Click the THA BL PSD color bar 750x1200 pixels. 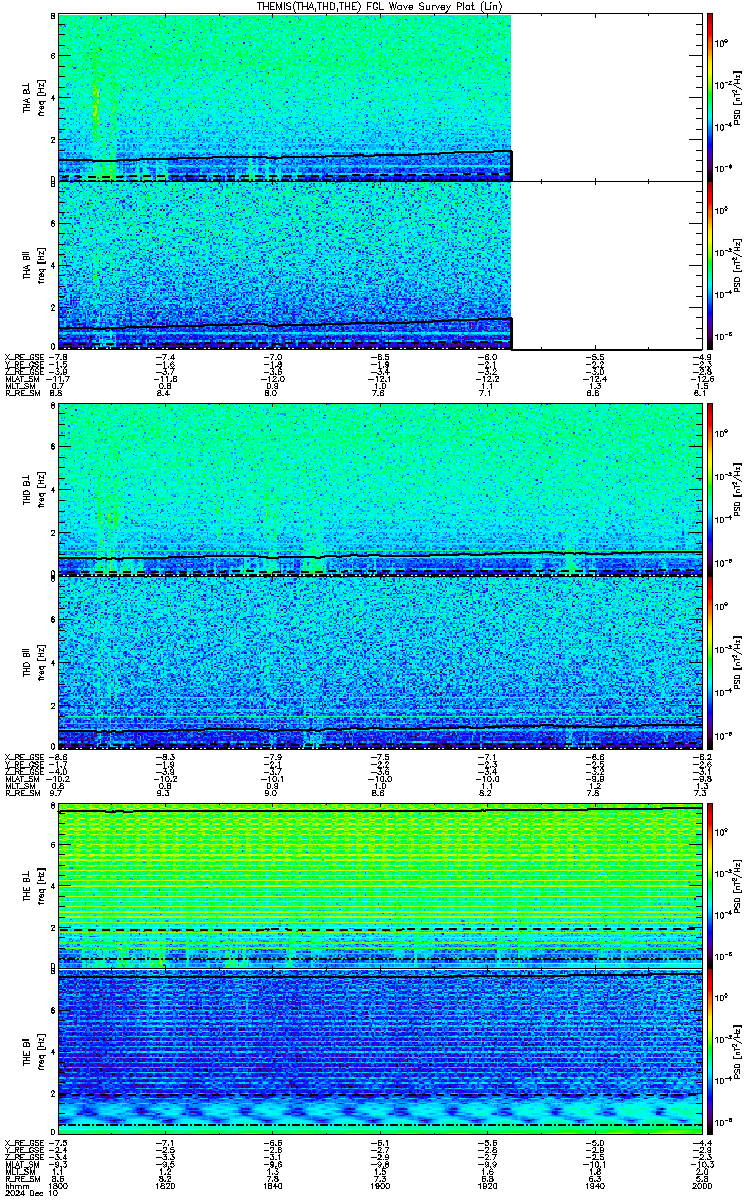click(710, 97)
